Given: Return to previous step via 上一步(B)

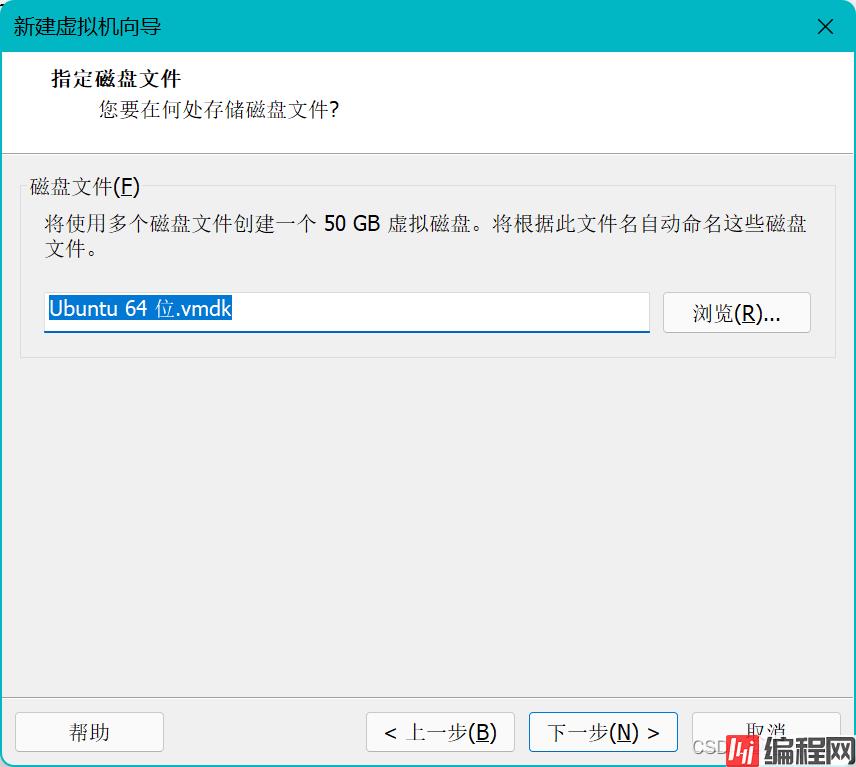Looking at the screenshot, I should point(439,732).
